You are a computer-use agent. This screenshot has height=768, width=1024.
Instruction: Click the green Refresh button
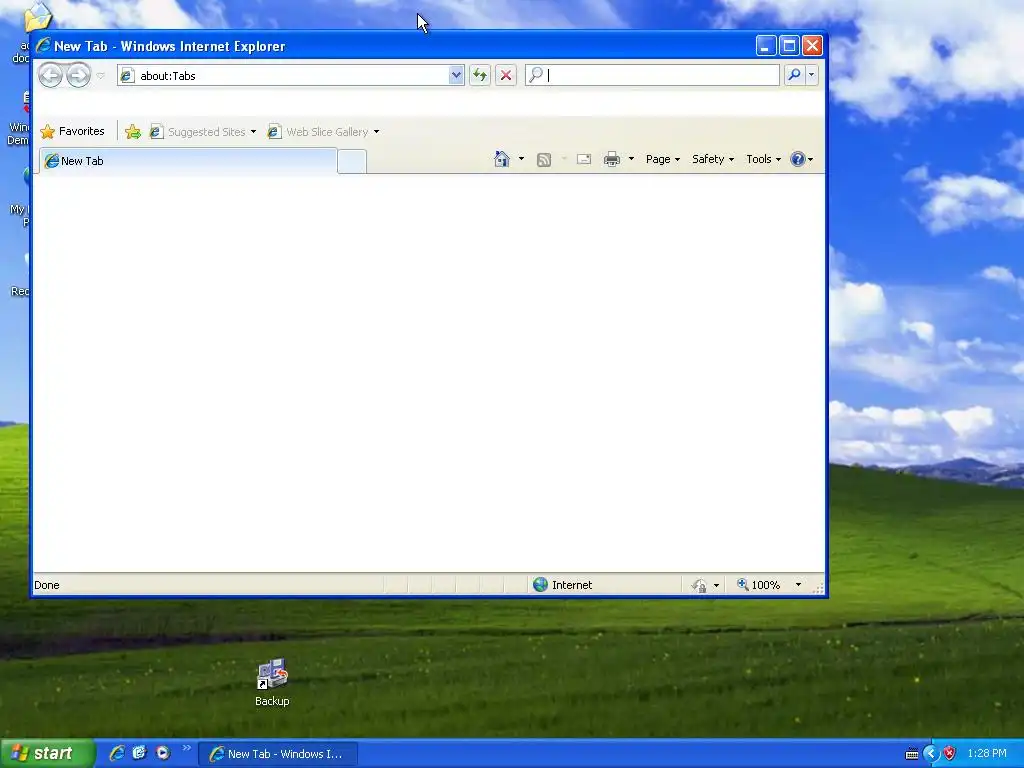tap(480, 75)
